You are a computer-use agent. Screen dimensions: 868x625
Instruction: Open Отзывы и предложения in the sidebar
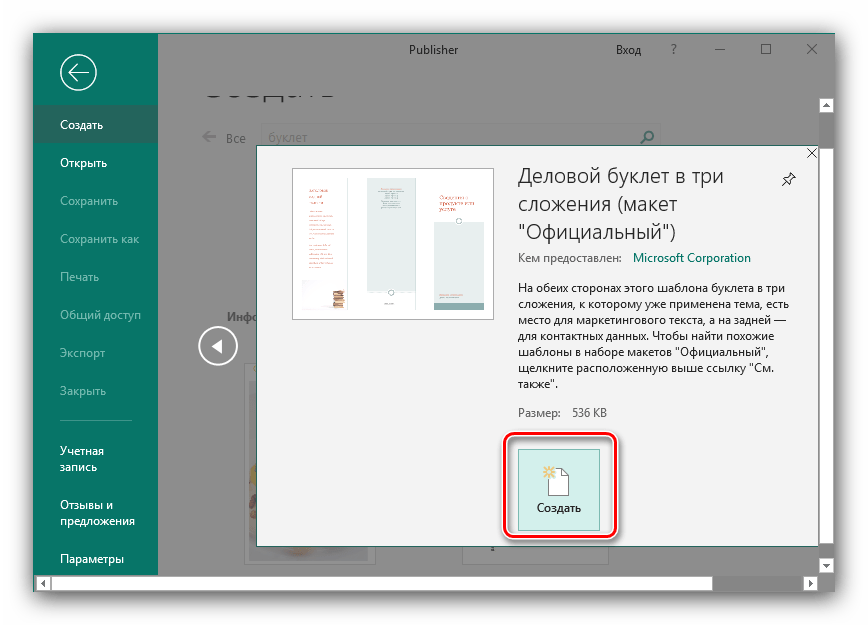[95, 513]
